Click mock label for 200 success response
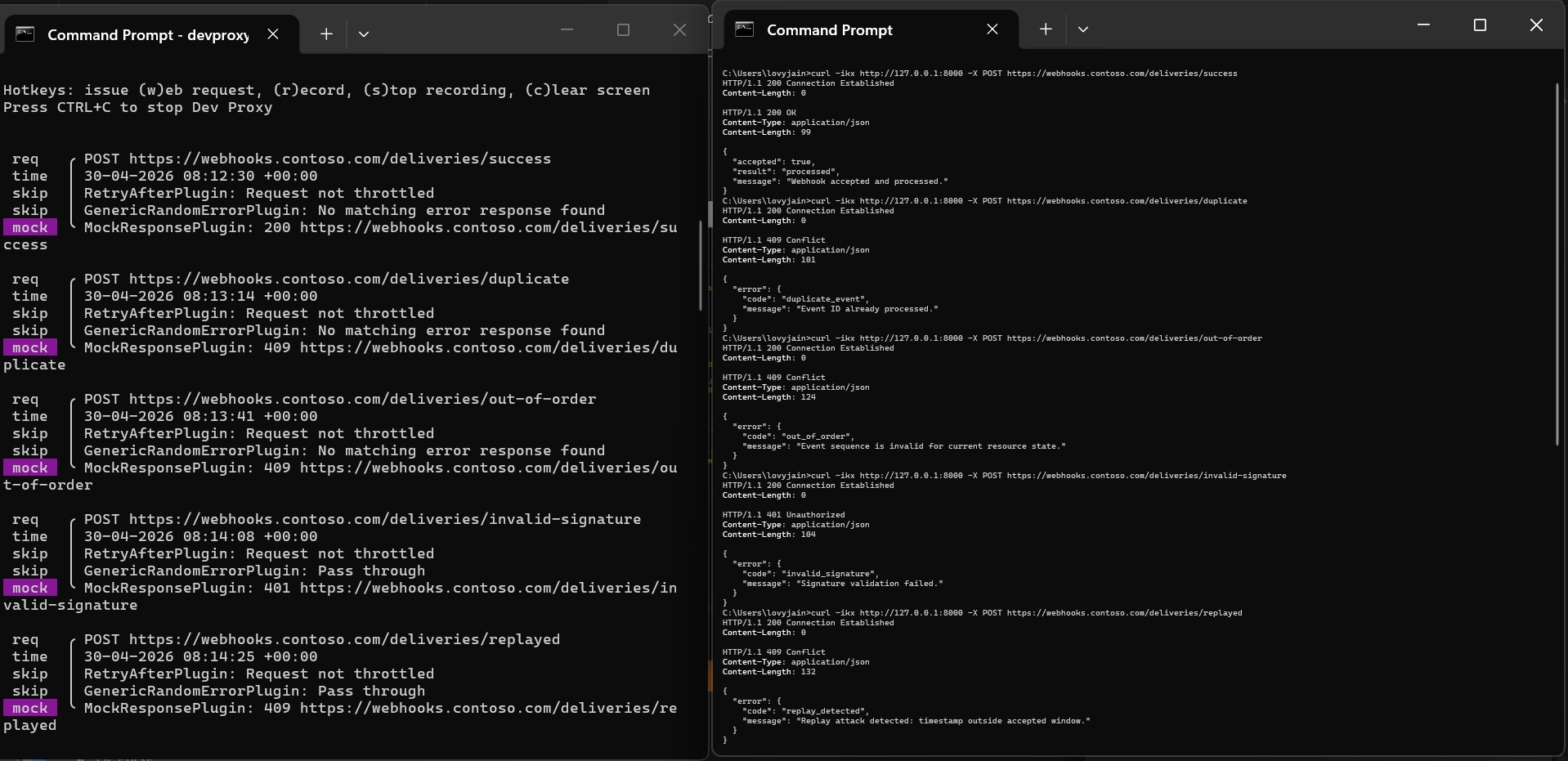The height and width of the screenshot is (761, 1568). tap(30, 227)
